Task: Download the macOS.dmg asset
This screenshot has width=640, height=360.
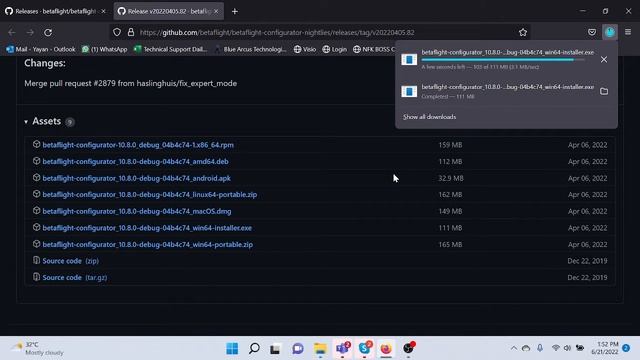Action: [x=137, y=211]
